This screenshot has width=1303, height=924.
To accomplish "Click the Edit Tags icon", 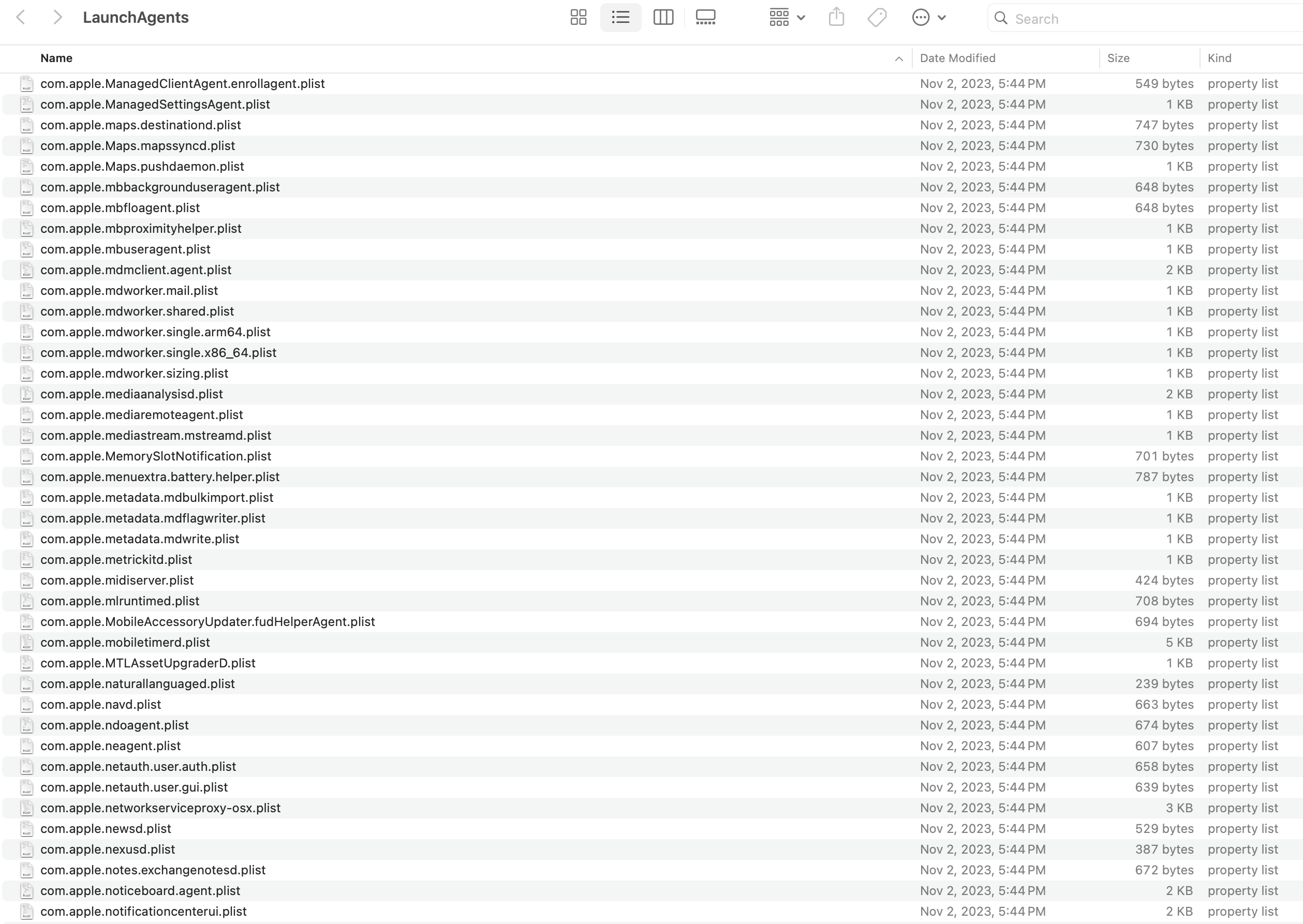I will (877, 18).
